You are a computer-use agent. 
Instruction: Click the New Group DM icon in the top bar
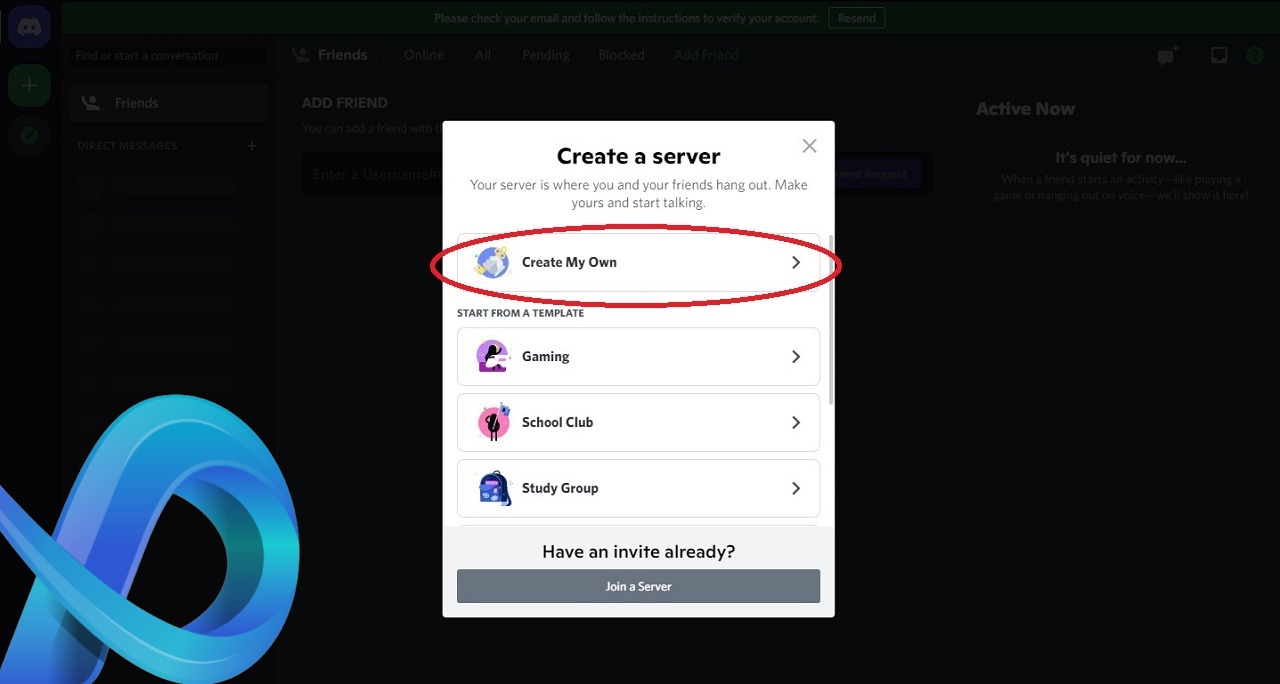[x=1168, y=55]
